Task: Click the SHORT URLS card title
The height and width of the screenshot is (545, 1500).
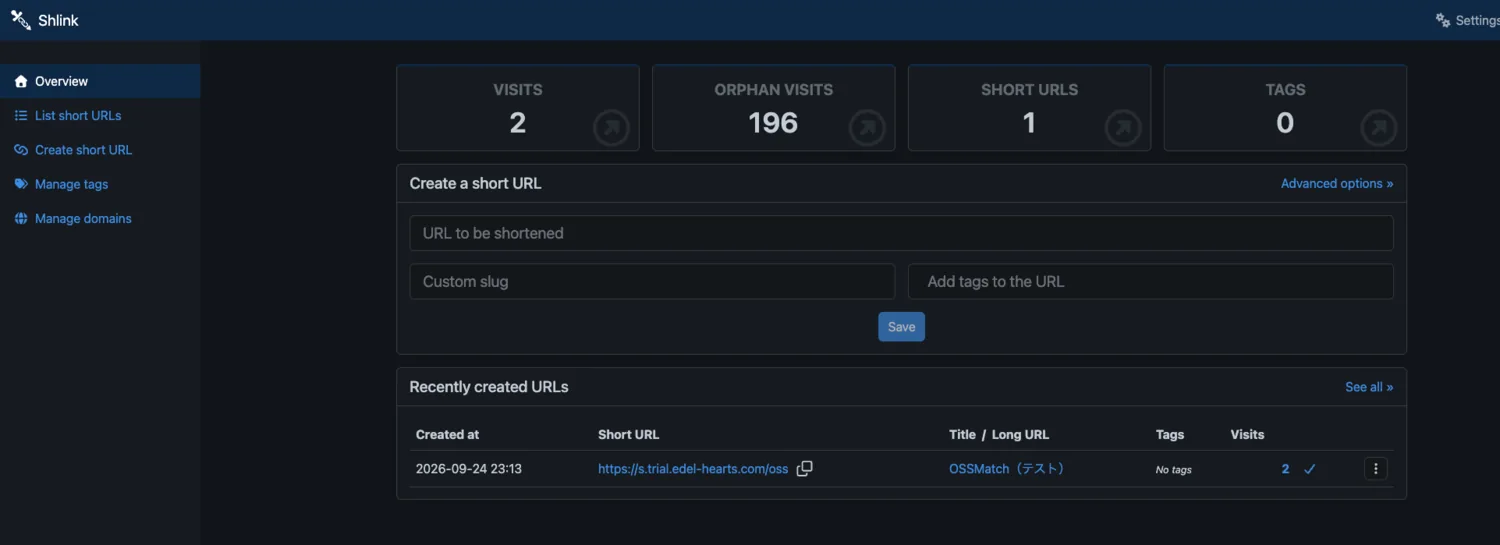Action: 1030,90
